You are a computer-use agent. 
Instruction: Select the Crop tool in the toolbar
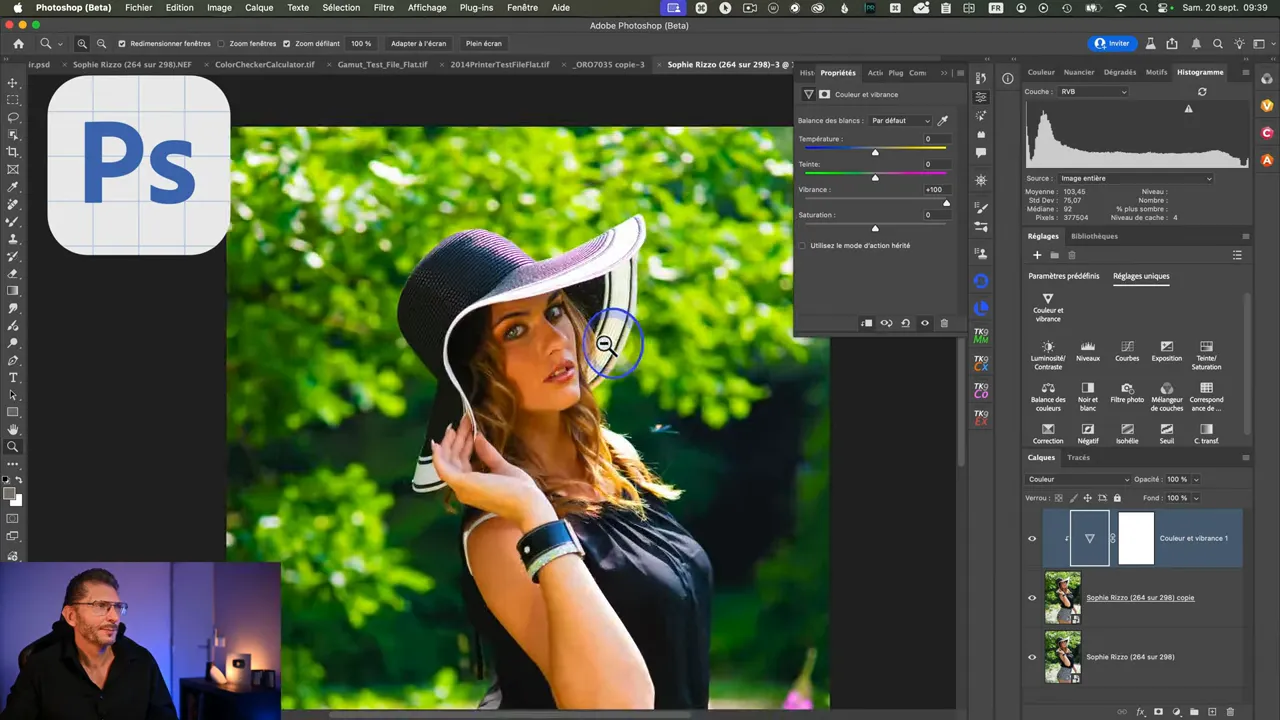click(13, 152)
